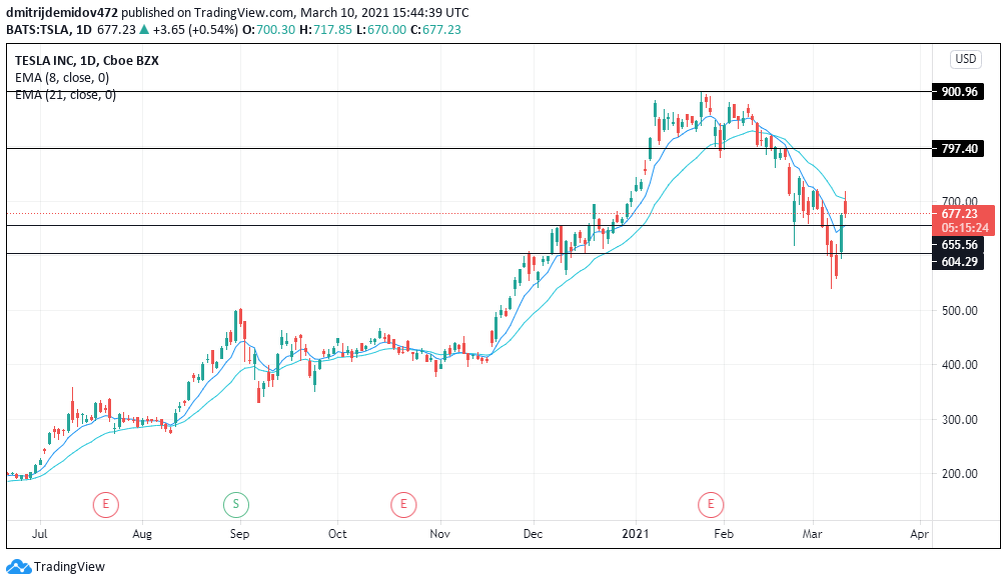Click the 'Oct' label on time axis
The image size is (1007, 585).
[337, 534]
